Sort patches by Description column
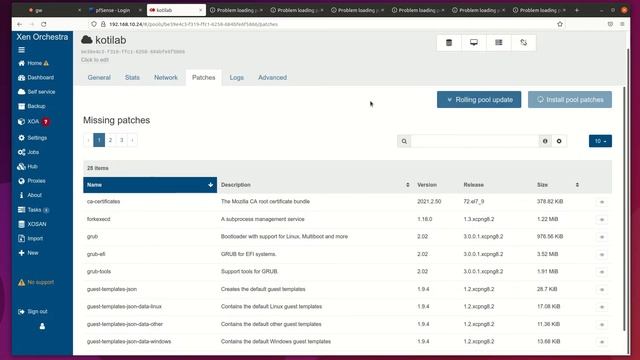Viewport: 640px width, 360px height. (315, 185)
